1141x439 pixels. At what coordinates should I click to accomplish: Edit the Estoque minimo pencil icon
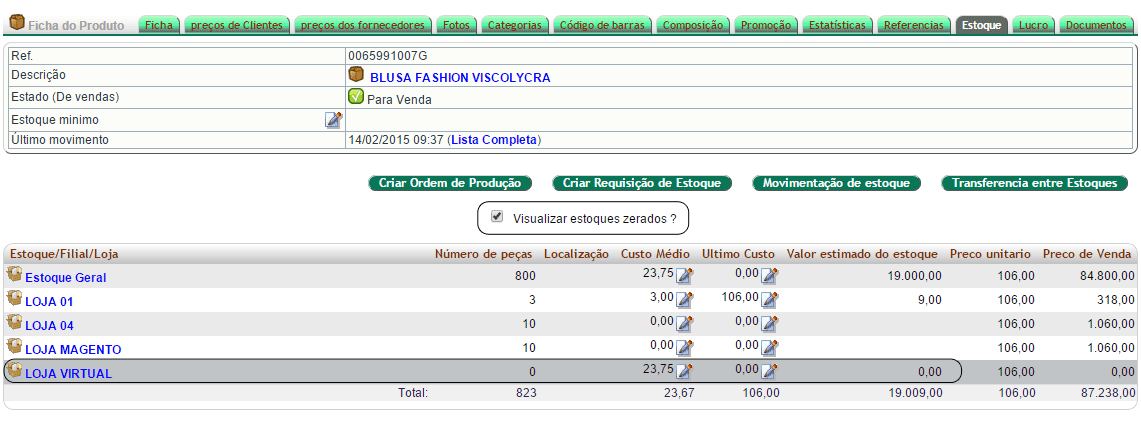coord(334,120)
